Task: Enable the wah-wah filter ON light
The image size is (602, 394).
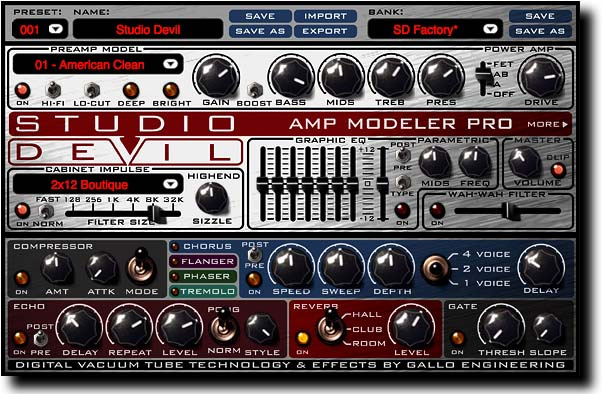Action: [x=437, y=210]
